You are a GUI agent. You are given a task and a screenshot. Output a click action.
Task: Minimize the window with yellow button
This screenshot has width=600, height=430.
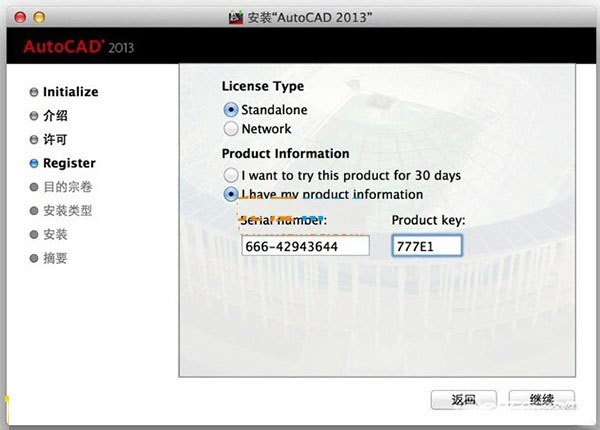39,17
